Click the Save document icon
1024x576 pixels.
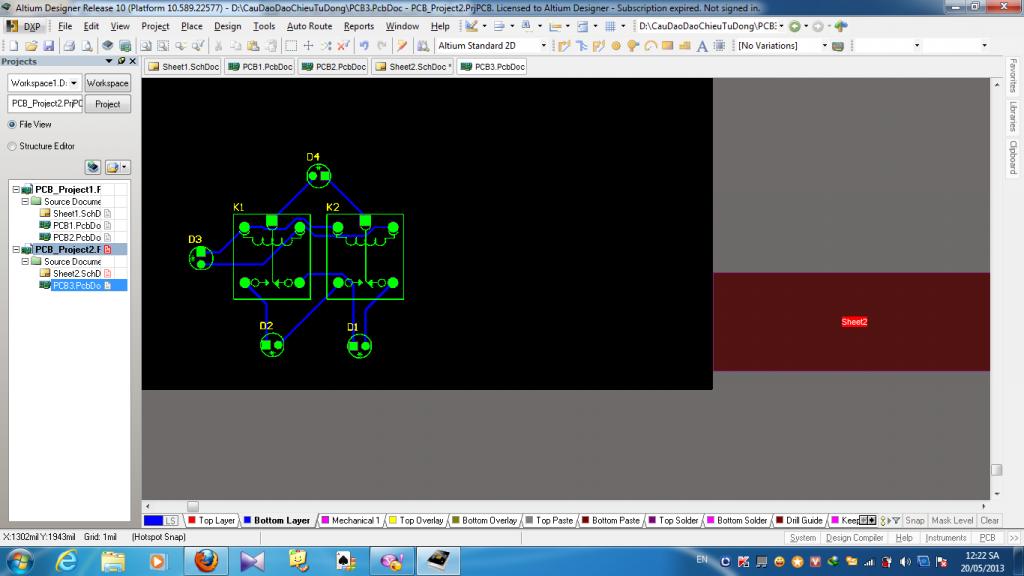click(48, 46)
